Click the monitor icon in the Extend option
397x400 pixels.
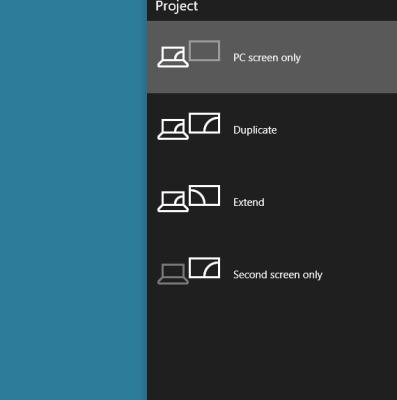tap(204, 195)
